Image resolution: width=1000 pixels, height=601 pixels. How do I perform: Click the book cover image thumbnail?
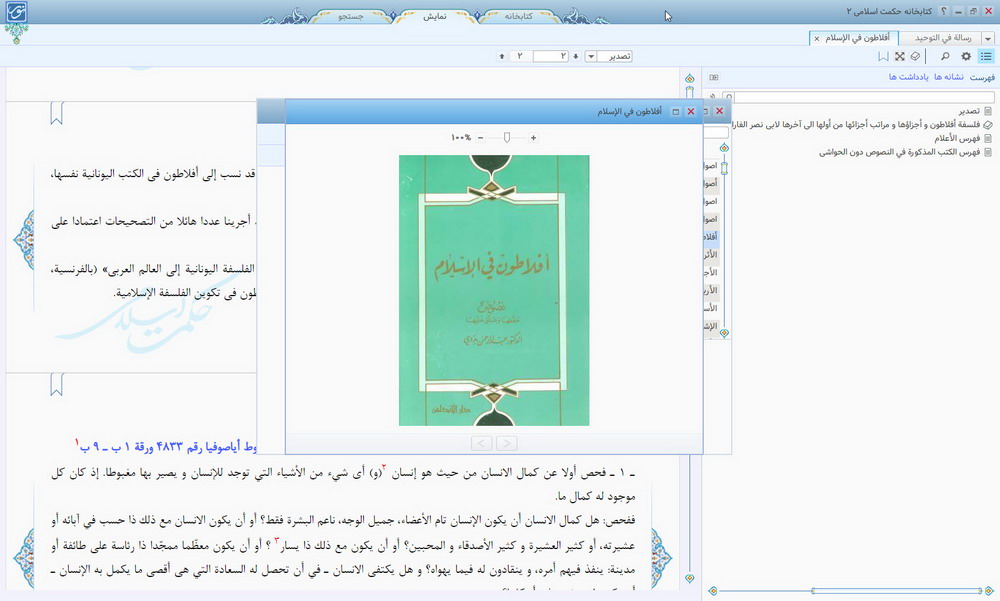point(494,290)
